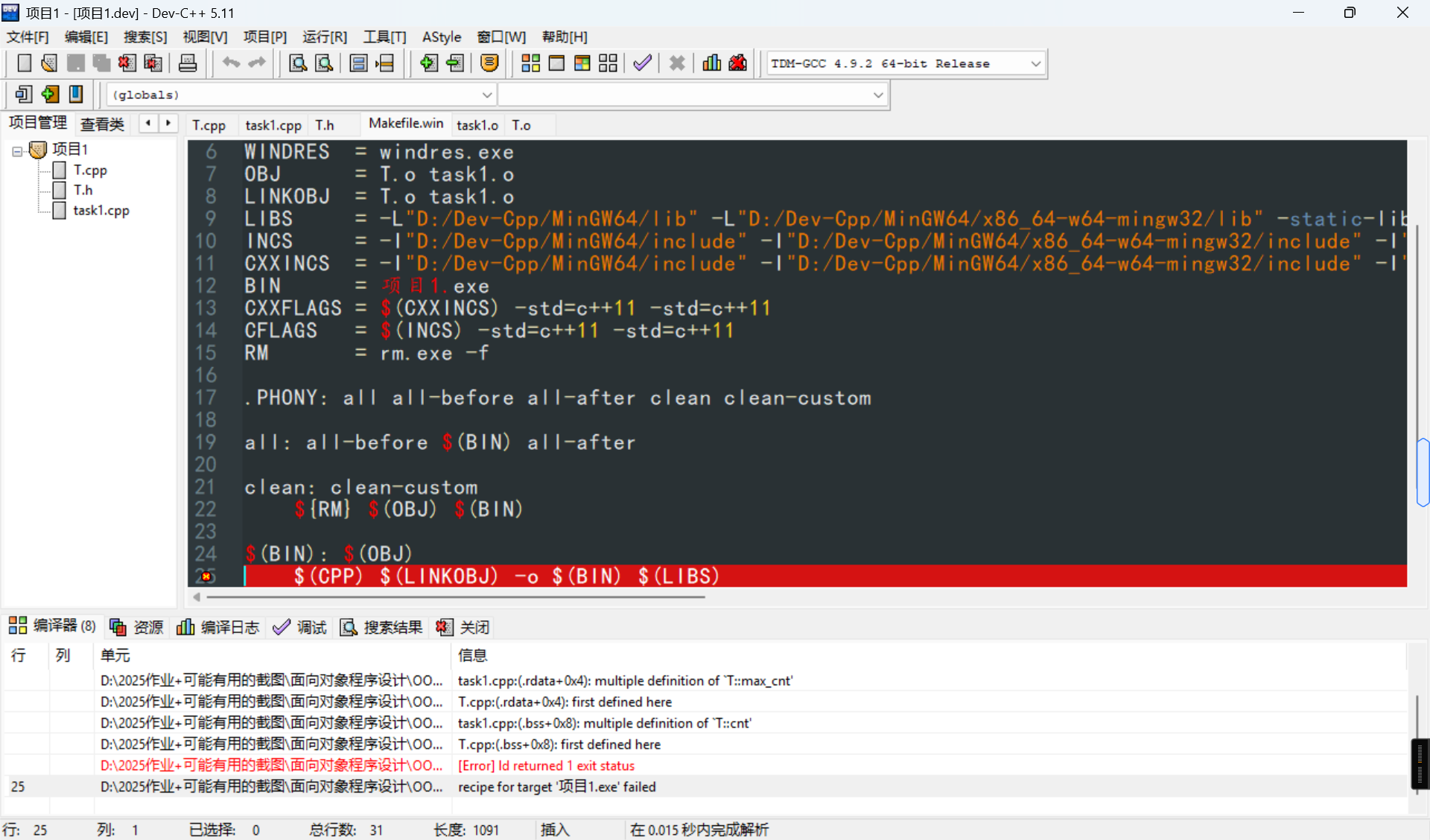The height and width of the screenshot is (840, 1430).
Task: Switch to the task1.cpp editor tab
Action: pos(273,125)
